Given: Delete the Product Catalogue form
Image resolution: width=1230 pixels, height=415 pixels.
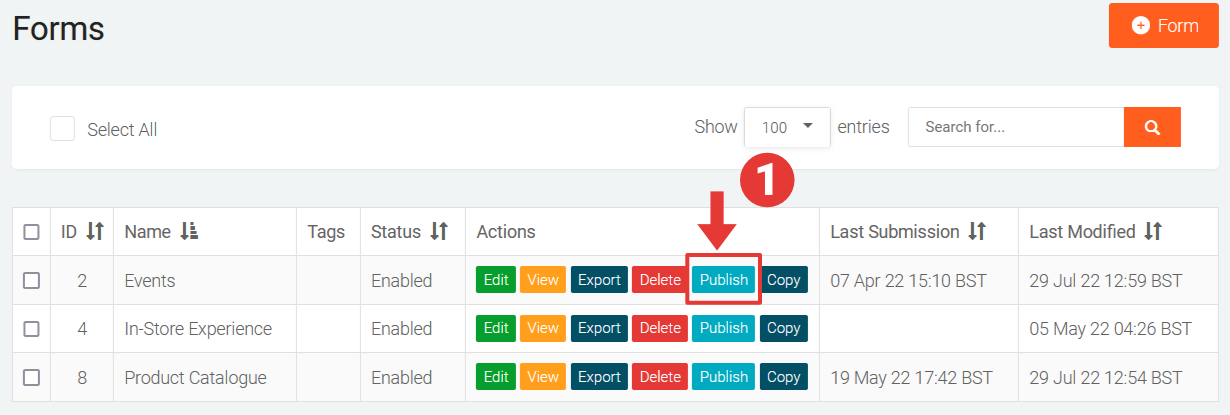Looking at the screenshot, I should point(659,377).
